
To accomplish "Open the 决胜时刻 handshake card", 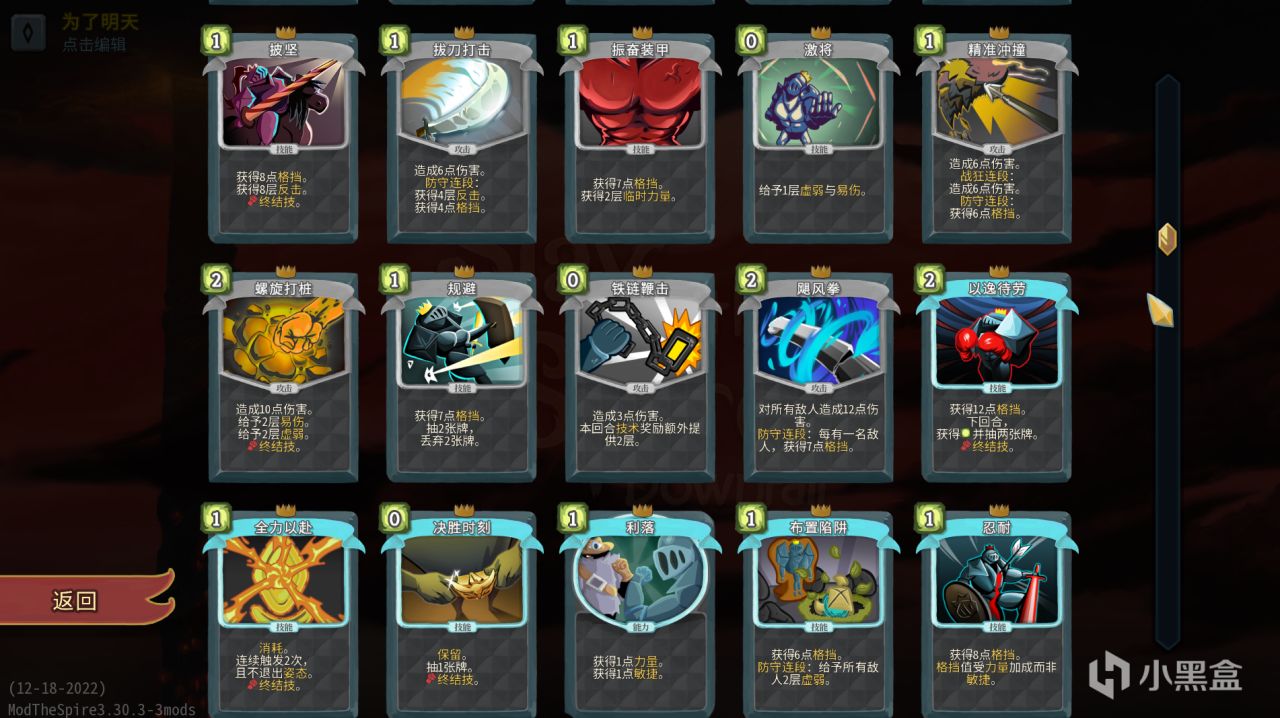I will [x=462, y=613].
